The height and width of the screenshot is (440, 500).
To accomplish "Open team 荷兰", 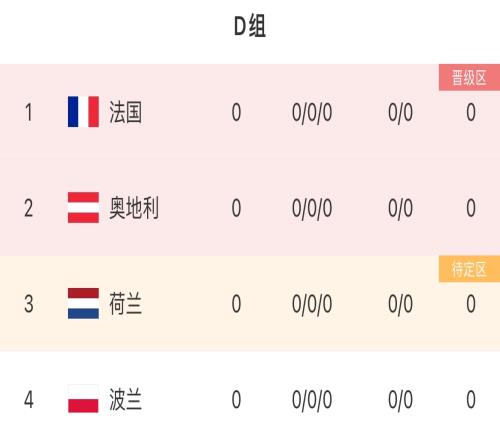I will point(126,304).
